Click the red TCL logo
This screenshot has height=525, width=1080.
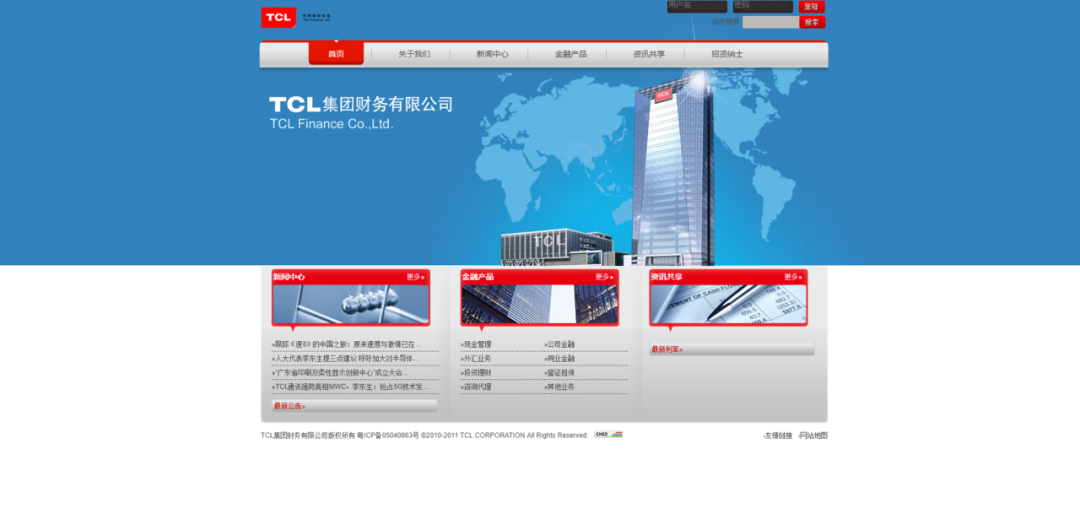(278, 17)
